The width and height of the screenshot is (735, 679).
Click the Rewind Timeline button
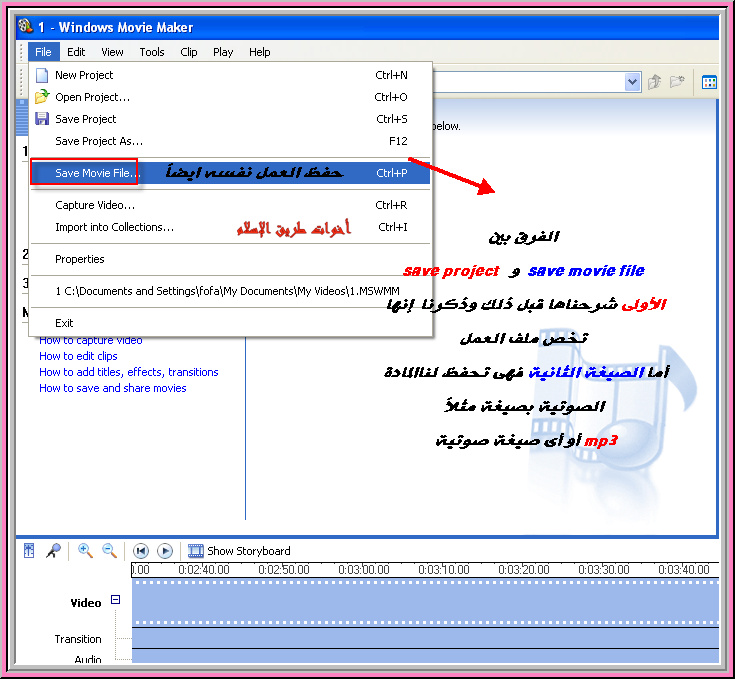[x=141, y=551]
